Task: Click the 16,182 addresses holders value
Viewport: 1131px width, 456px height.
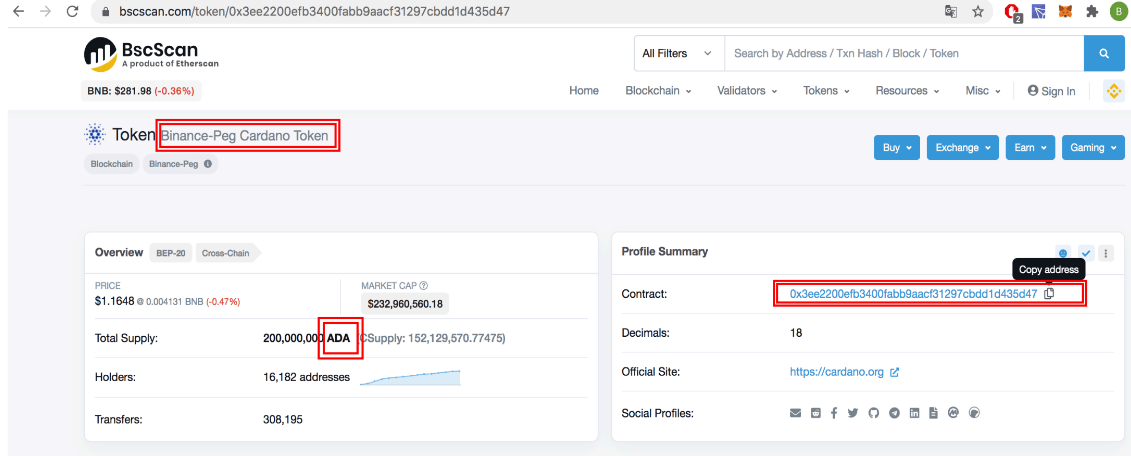Action: pos(307,377)
